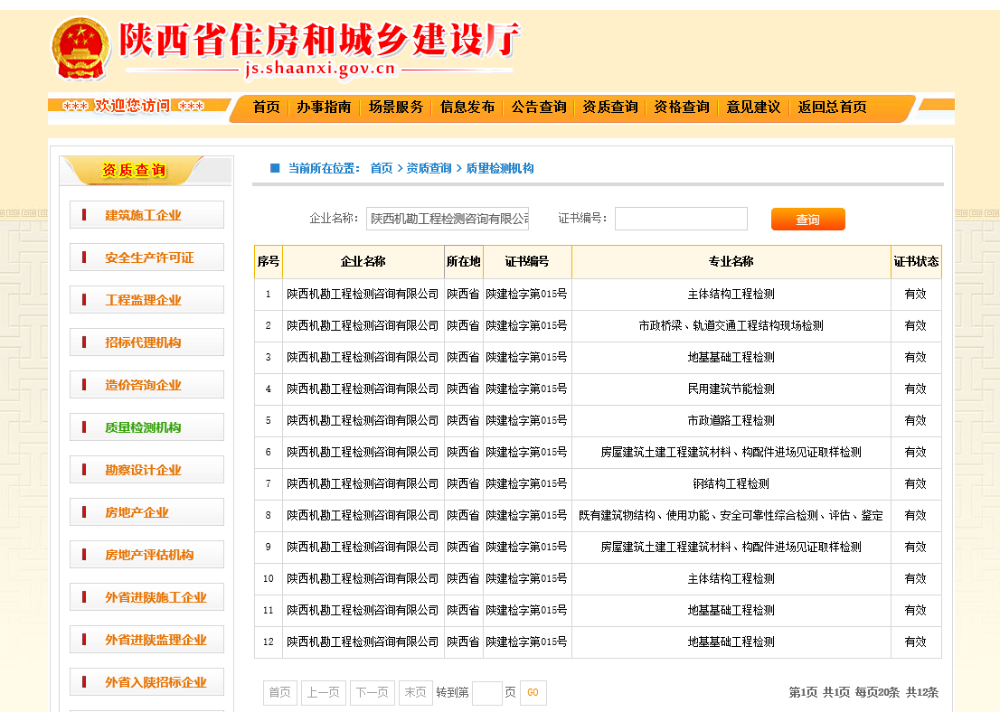Click the national emblem logo
This screenshot has height=712, width=1000.
pos(81,47)
